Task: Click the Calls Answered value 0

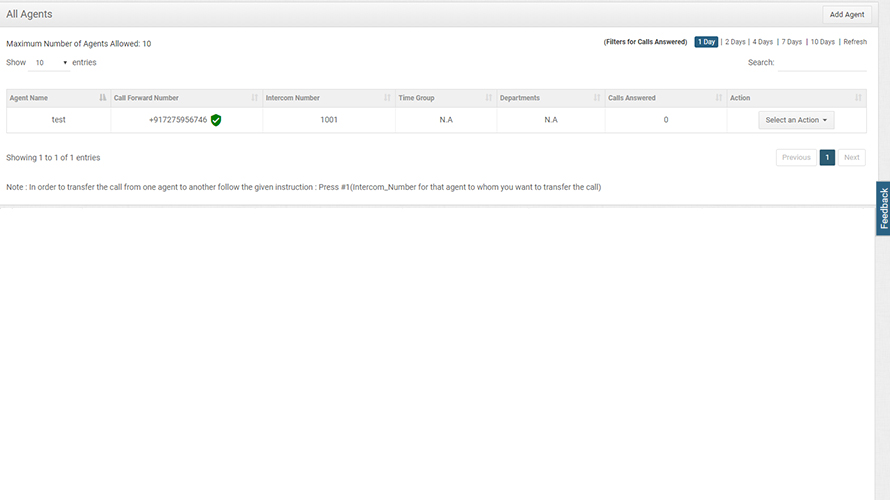Action: click(666, 120)
